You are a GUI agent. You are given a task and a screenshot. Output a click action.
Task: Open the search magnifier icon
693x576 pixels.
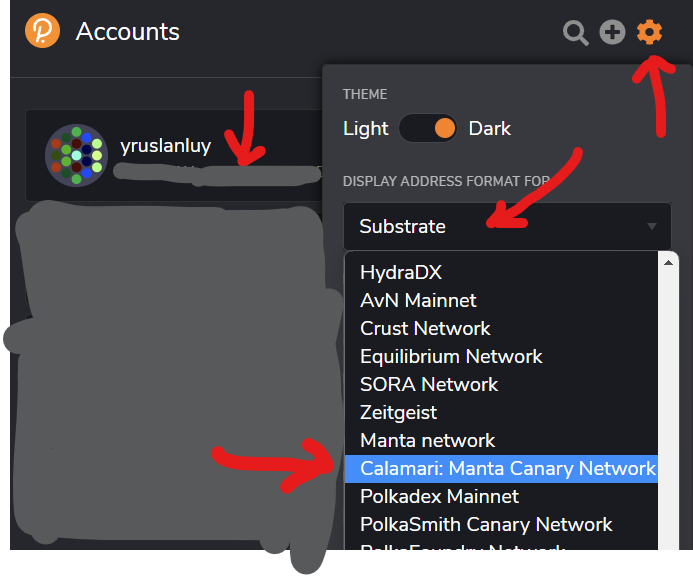click(575, 33)
